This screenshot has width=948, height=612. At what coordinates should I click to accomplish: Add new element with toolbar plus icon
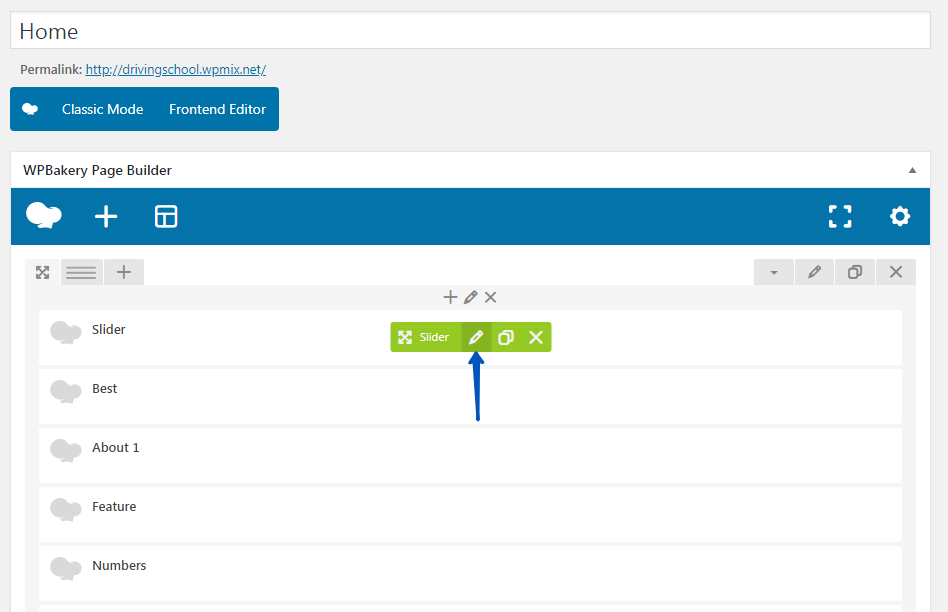[x=106, y=216]
